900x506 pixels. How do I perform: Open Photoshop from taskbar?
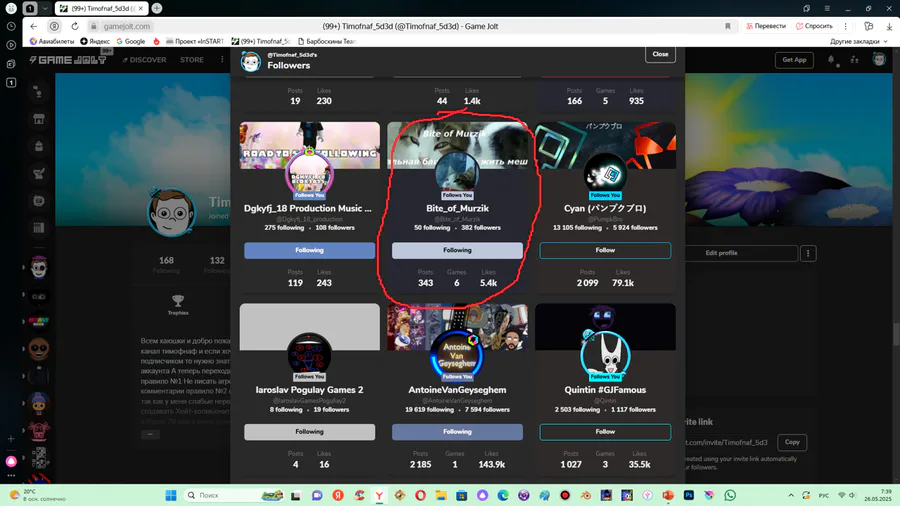(x=689, y=495)
